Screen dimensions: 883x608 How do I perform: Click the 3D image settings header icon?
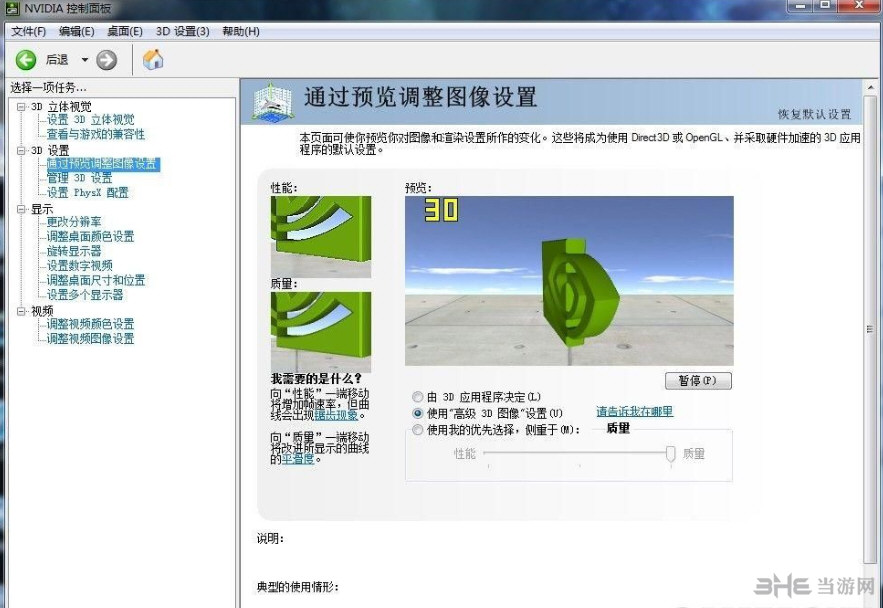click(273, 101)
